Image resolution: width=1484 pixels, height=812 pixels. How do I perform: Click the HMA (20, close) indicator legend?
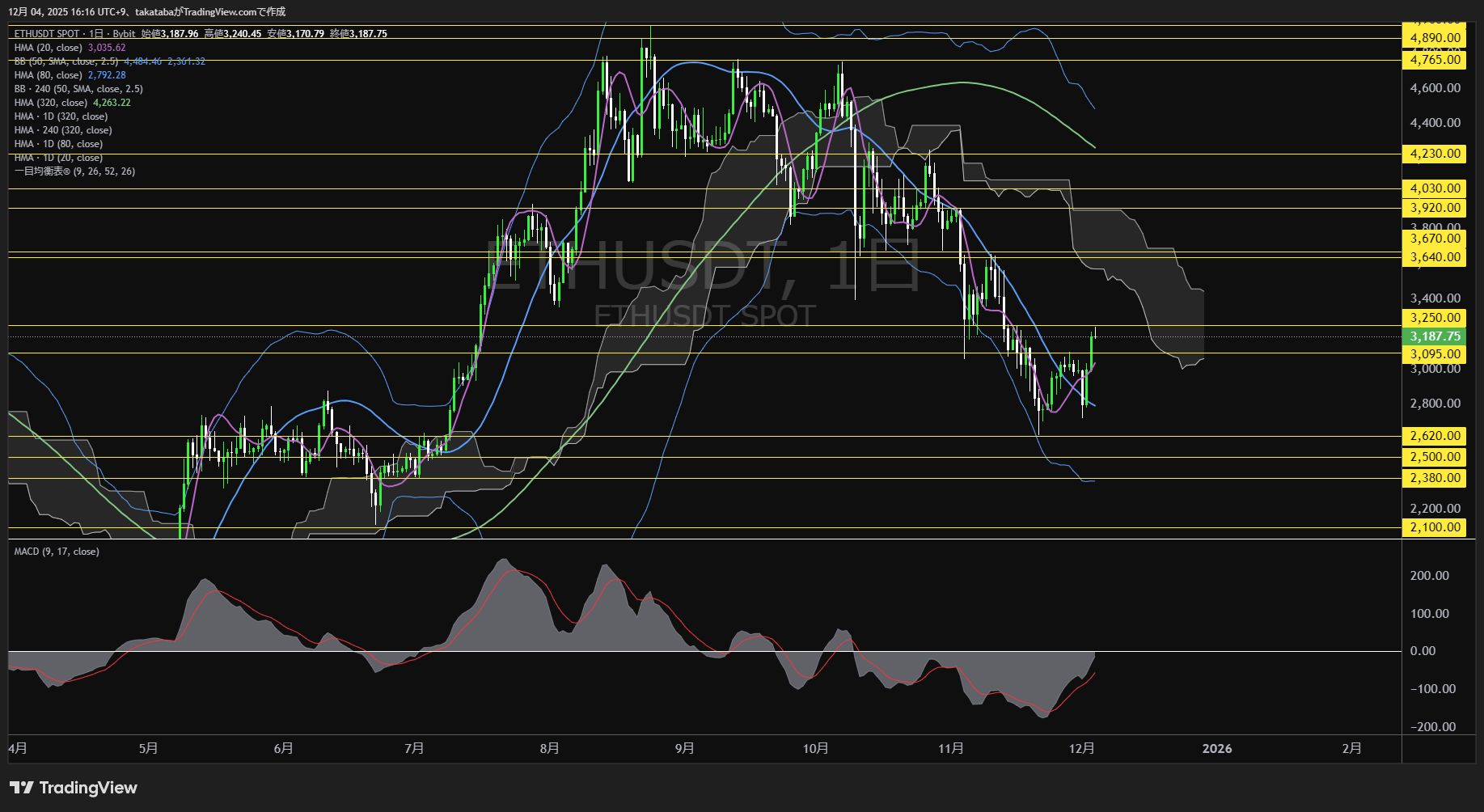pyautogui.click(x=48, y=48)
